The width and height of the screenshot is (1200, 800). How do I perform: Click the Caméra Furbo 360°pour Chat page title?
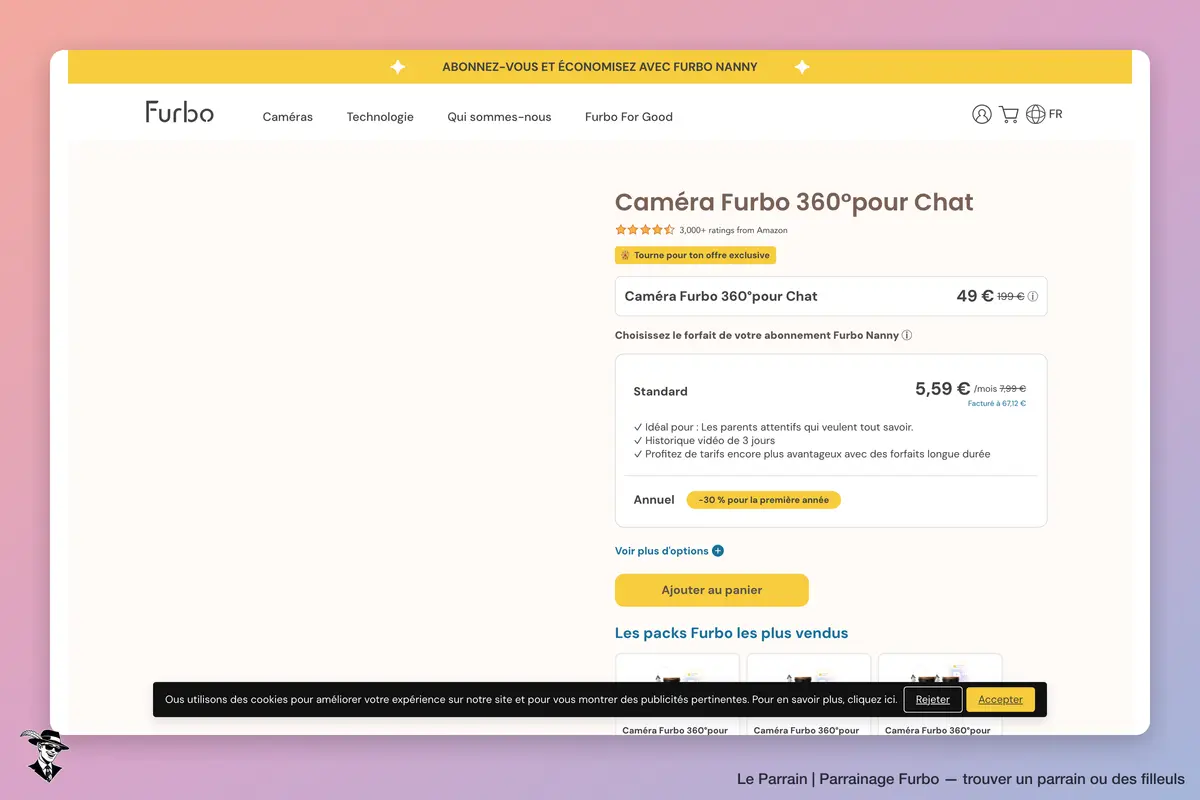coord(794,202)
